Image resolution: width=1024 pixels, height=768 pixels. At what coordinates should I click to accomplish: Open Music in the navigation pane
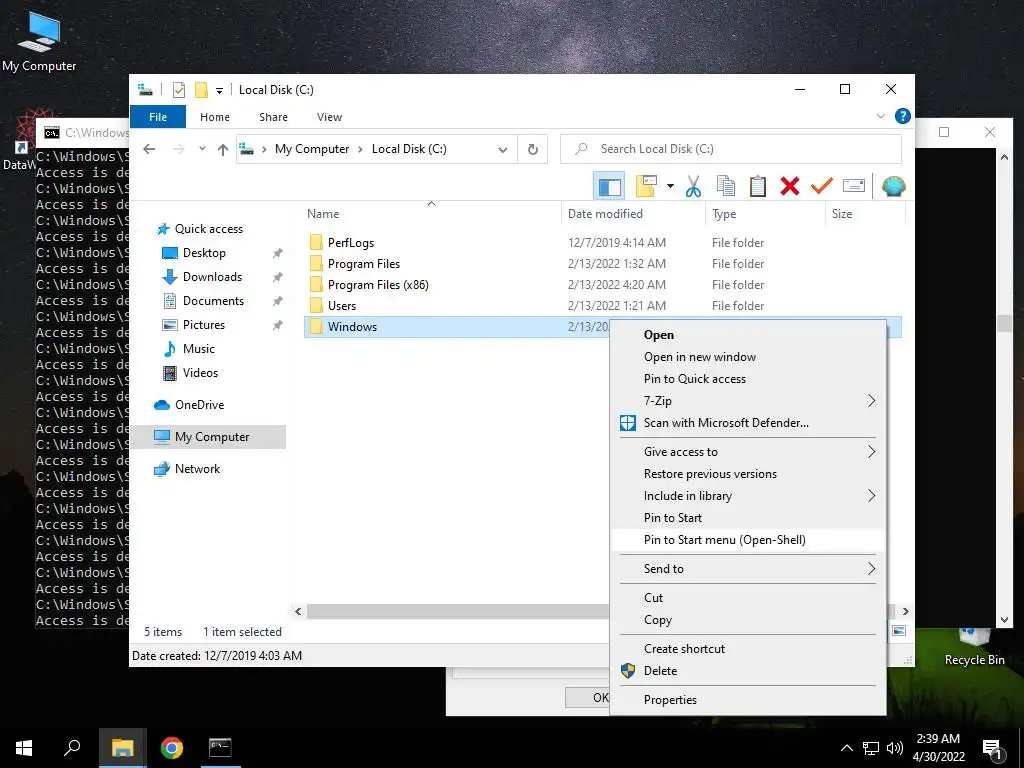click(x=199, y=349)
